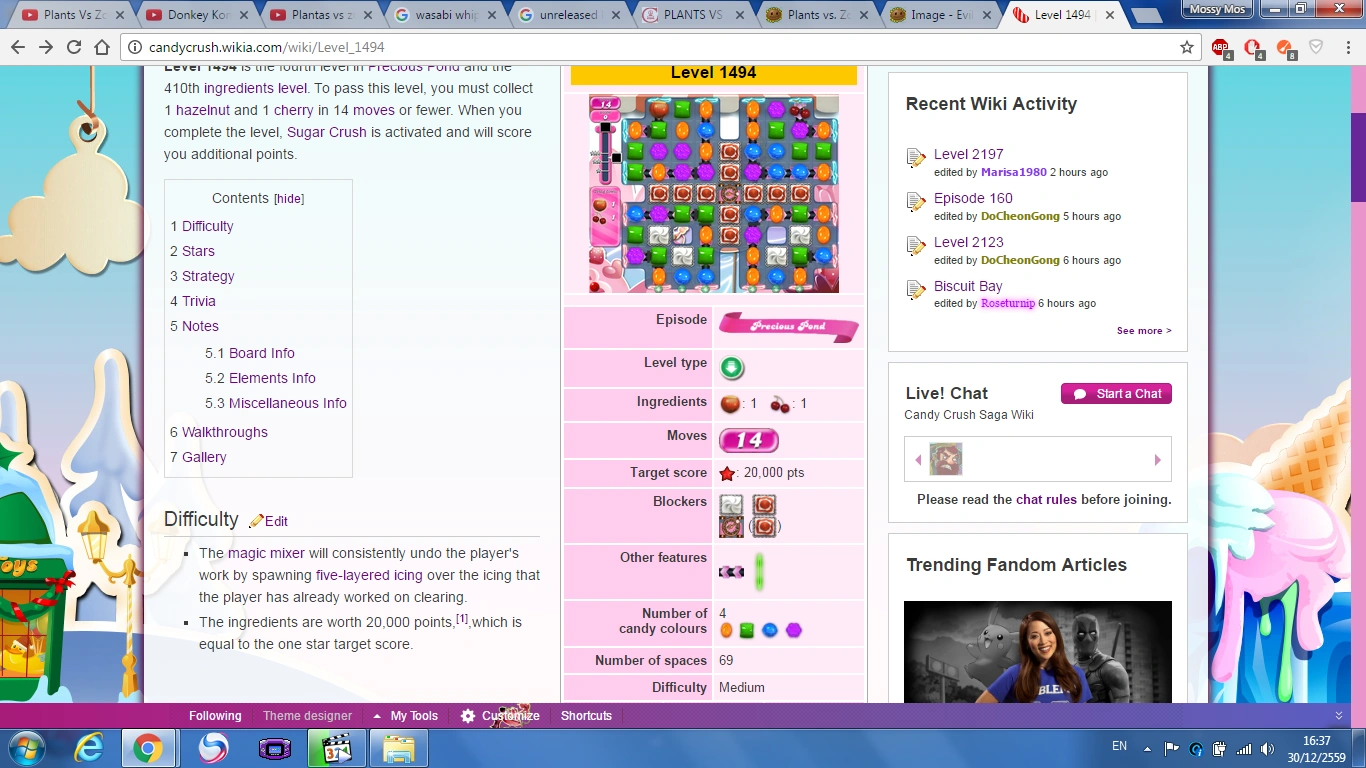Click the Precious Pond episode banner
The image size is (1366, 768).
point(788,326)
